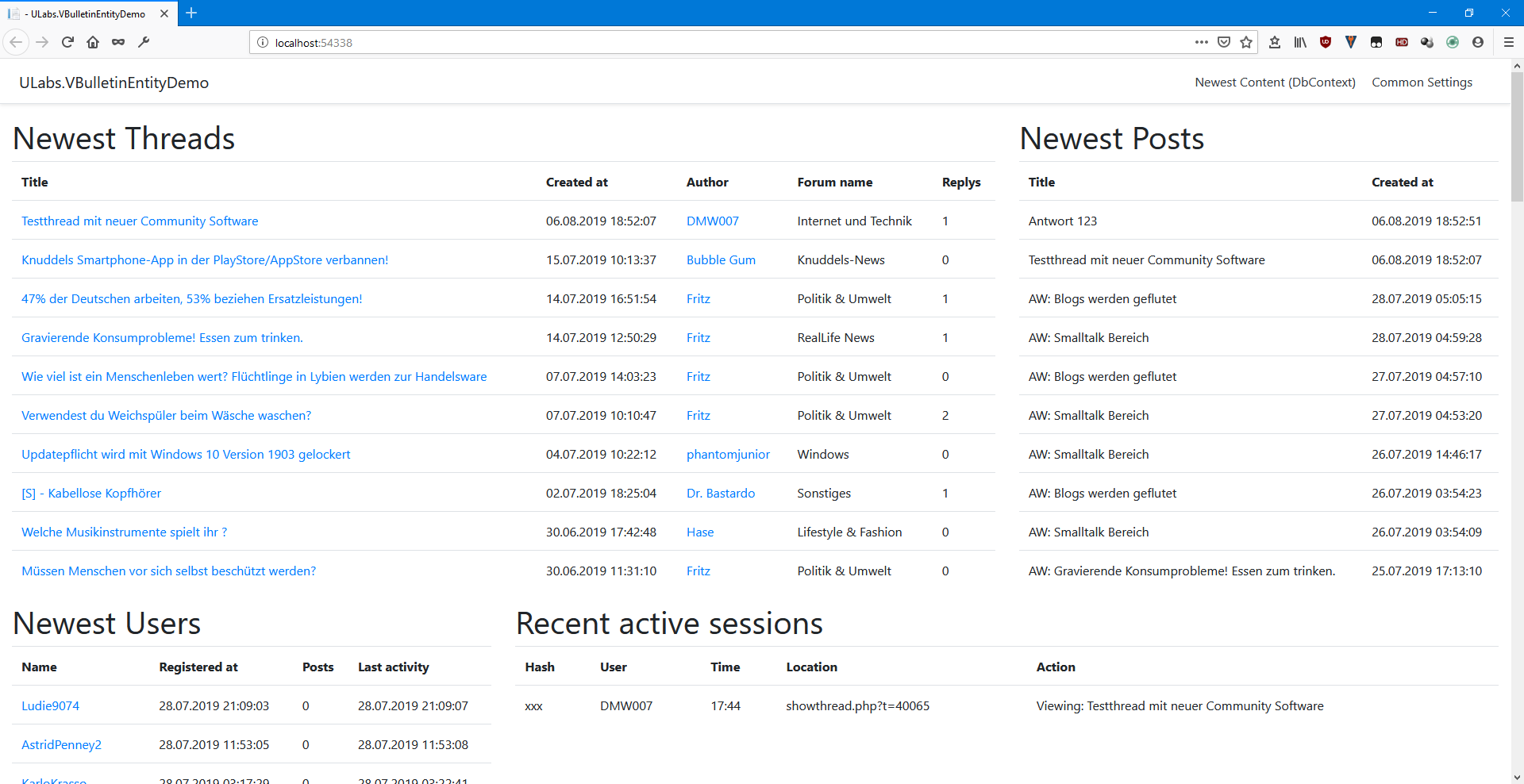This screenshot has width=1524, height=784.
Task: Click forum name RealLife News
Action: coord(836,338)
